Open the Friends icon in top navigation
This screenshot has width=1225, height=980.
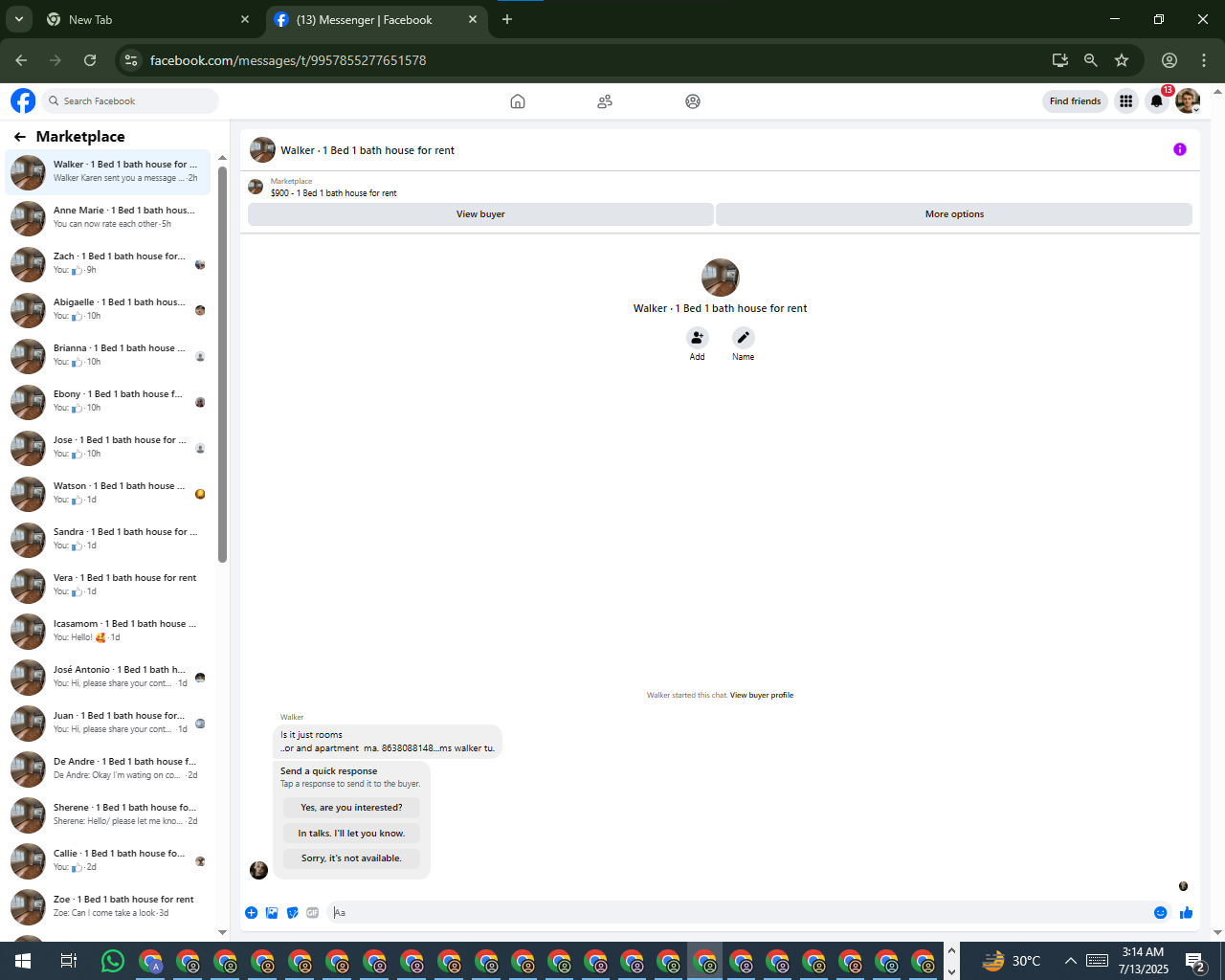[x=605, y=101]
